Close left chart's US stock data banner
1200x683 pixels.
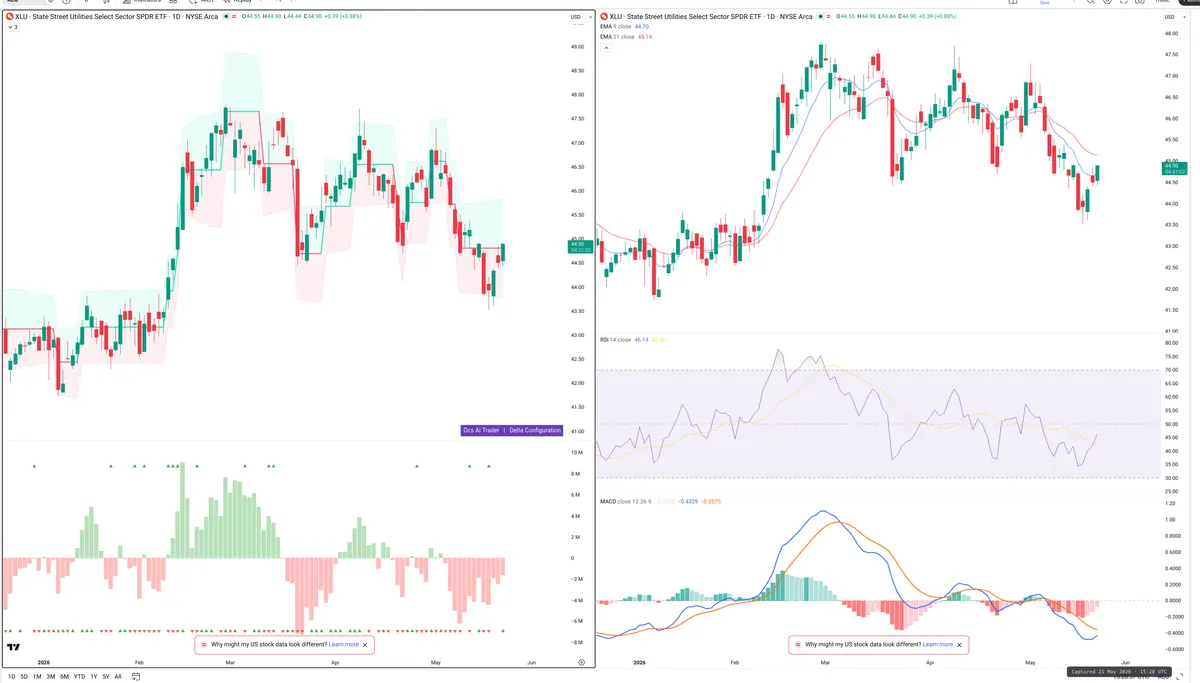(x=365, y=645)
